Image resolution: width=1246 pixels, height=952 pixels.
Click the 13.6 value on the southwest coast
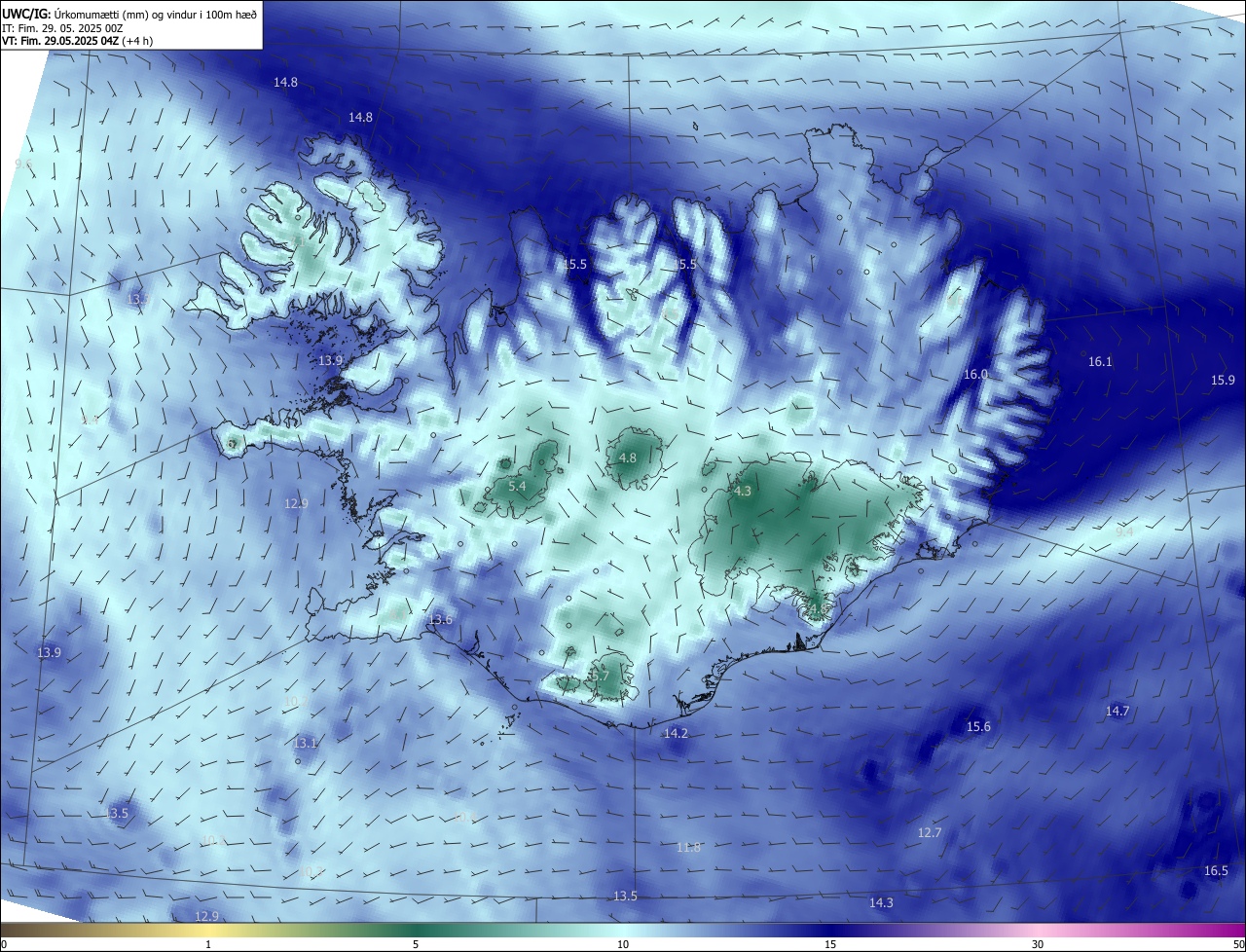[441, 620]
